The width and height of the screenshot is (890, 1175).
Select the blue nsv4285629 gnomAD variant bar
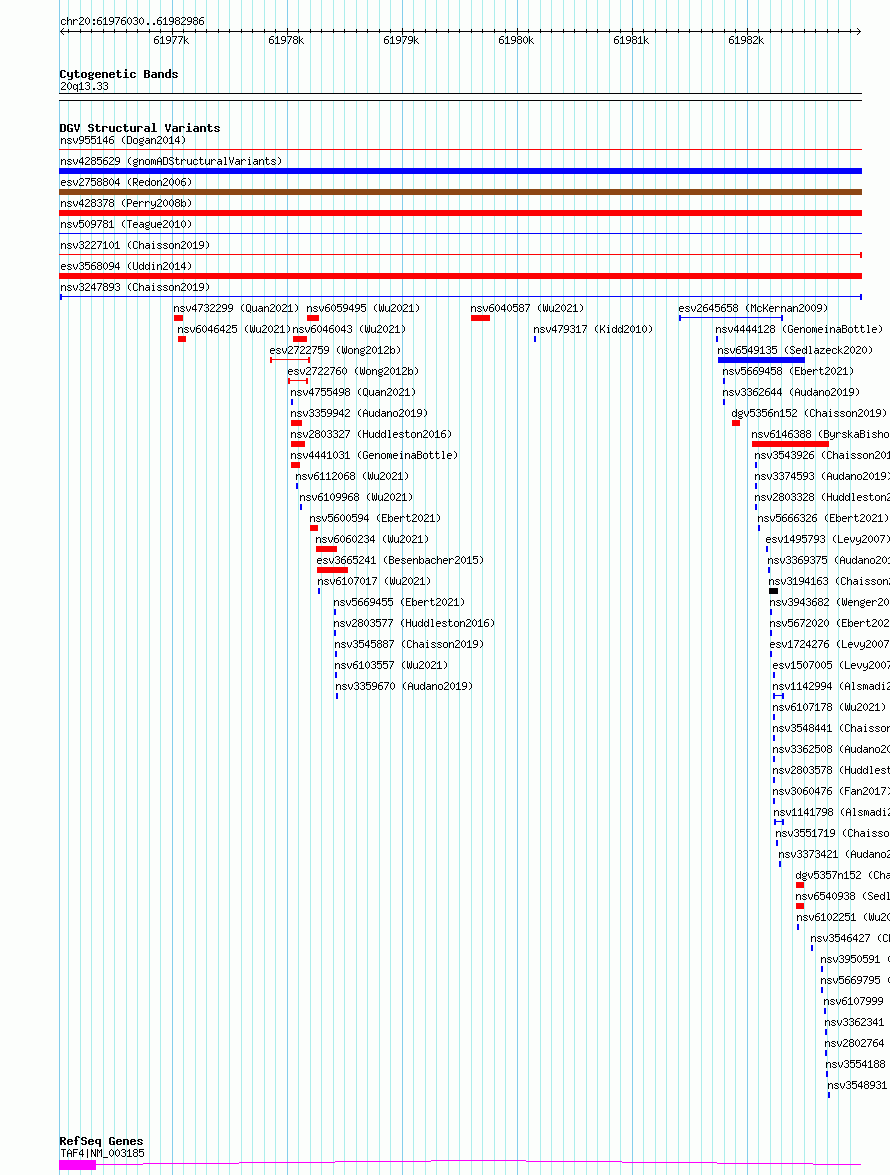461,172
